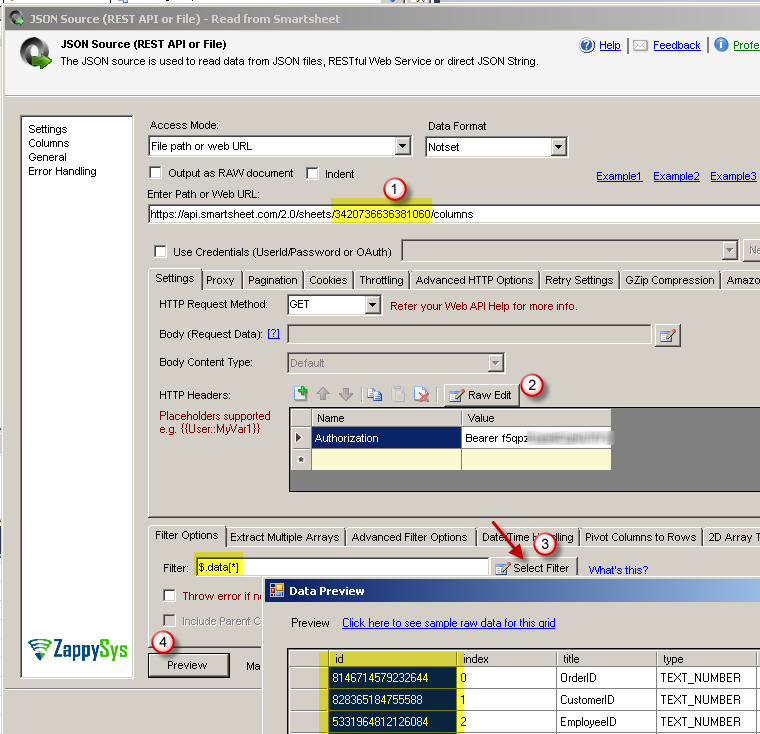Screen dimensions: 760x734
Task: Click the sample raw data link
Action: (x=448, y=622)
